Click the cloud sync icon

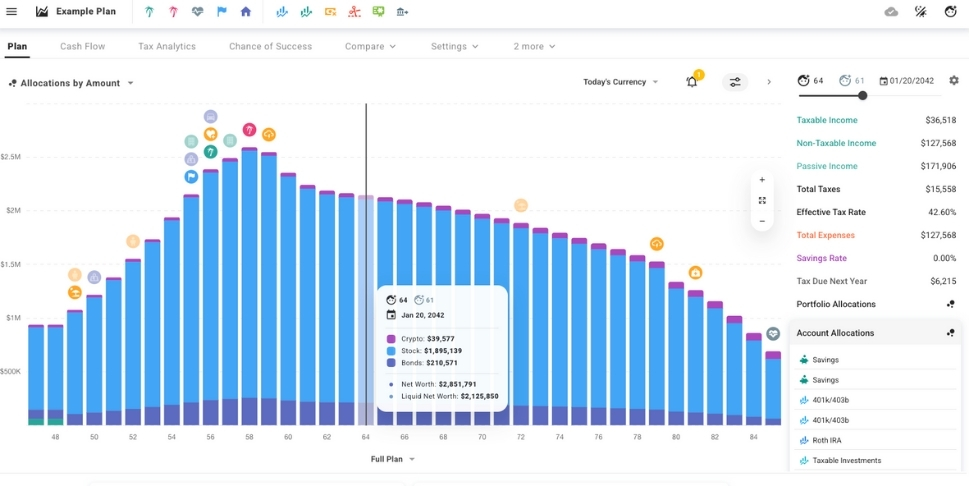(891, 12)
